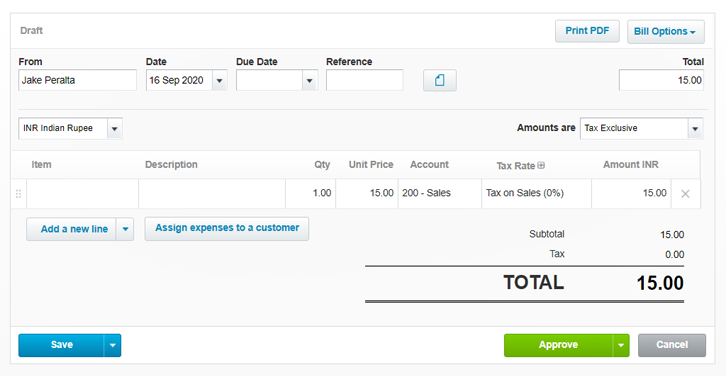The image size is (726, 376).
Task: Click the empty Description cell
Action: [x=212, y=194]
